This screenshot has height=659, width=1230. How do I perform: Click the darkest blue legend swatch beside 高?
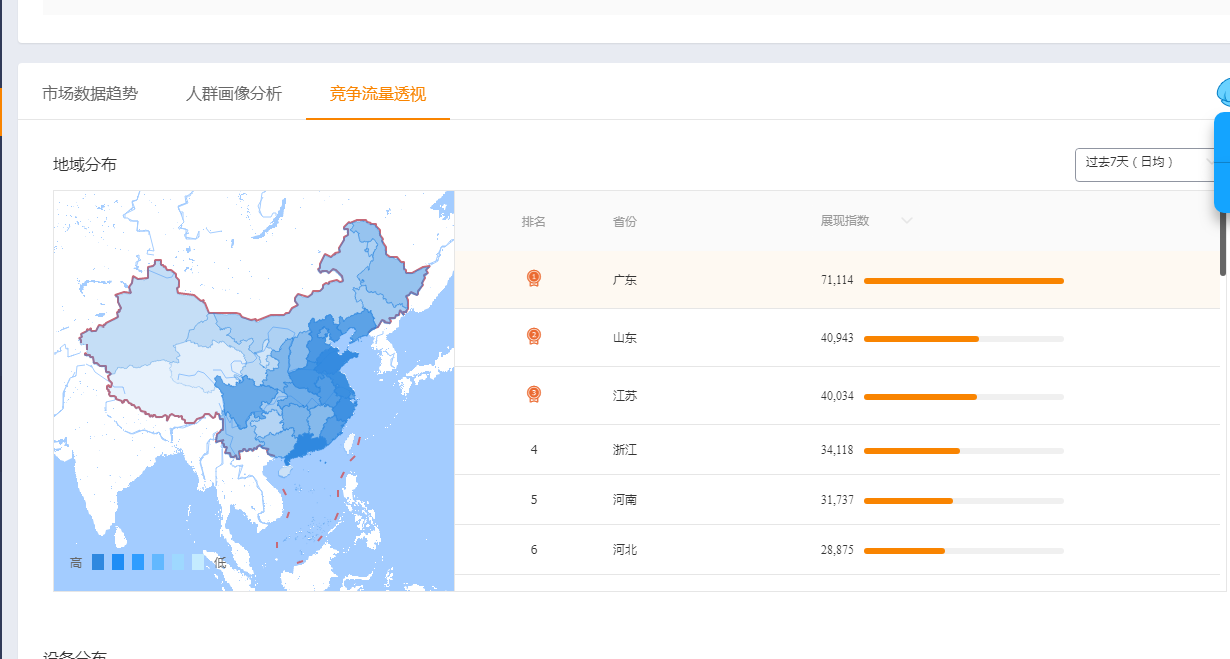[x=98, y=562]
